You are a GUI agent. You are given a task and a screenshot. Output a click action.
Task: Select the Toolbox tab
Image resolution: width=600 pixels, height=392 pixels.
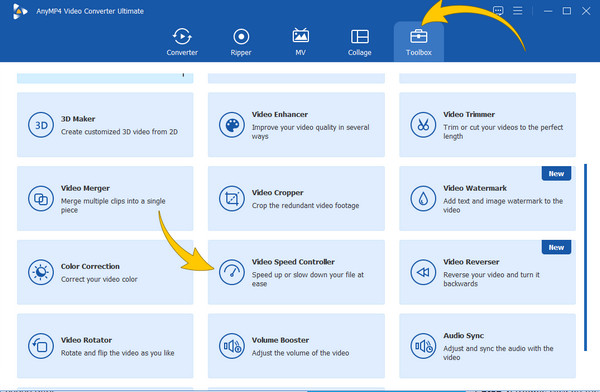click(x=419, y=42)
